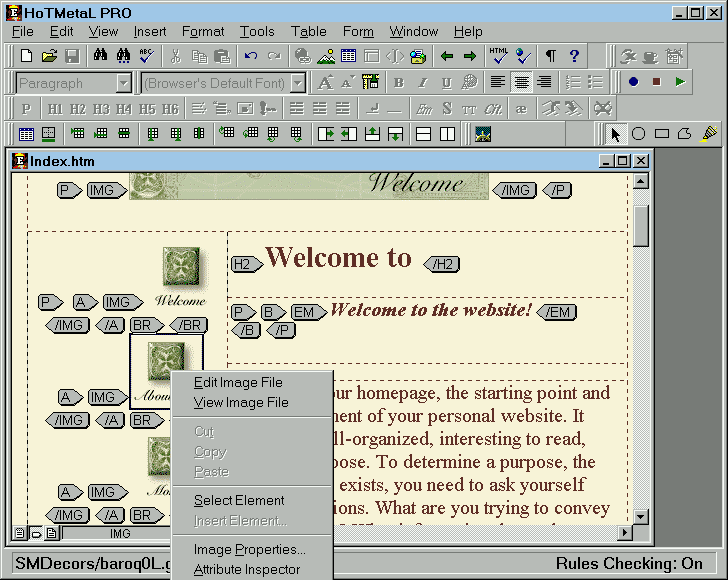The image size is (728, 580).
Task: Open the File menu
Action: [x=23, y=32]
